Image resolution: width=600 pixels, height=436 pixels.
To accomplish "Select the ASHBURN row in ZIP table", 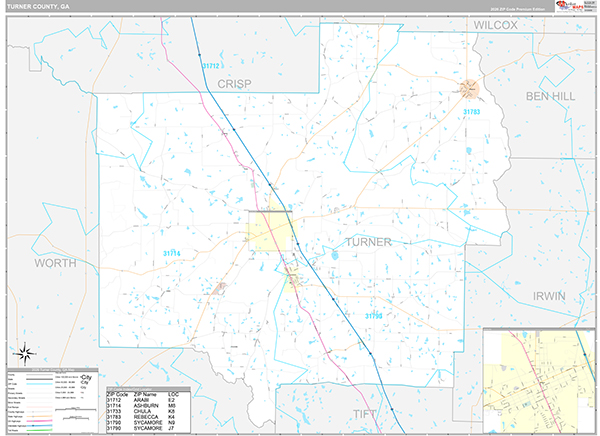I will pyautogui.click(x=148, y=406).
